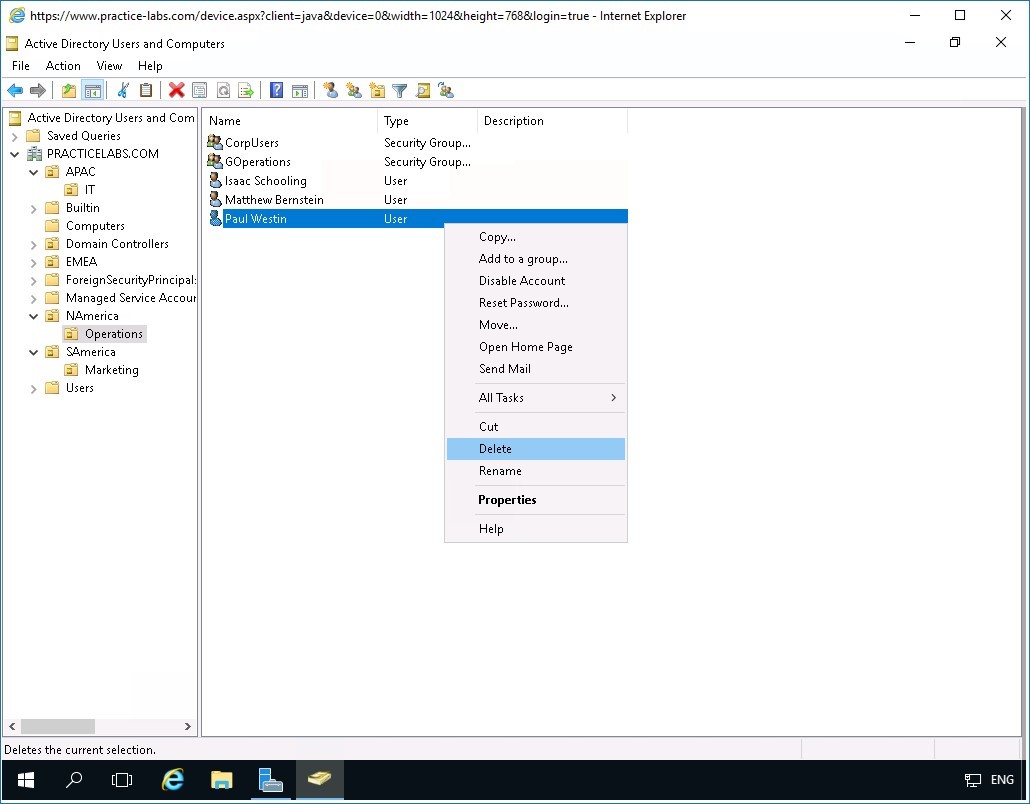The image size is (1030, 804).
Task: Choose Rename from the context menu
Action: click(x=535, y=471)
